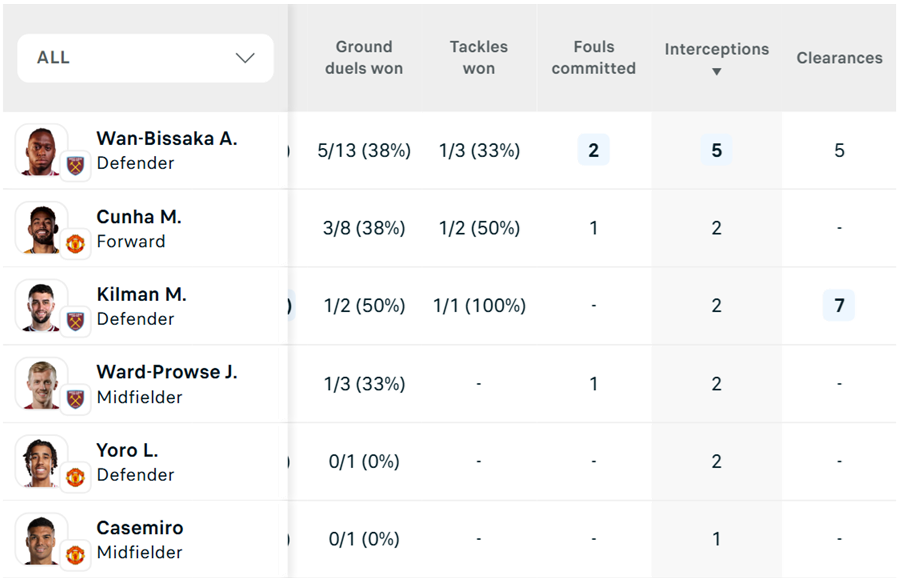This screenshot has height=584, width=900.
Task: Sort by Clearances column
Action: [839, 58]
